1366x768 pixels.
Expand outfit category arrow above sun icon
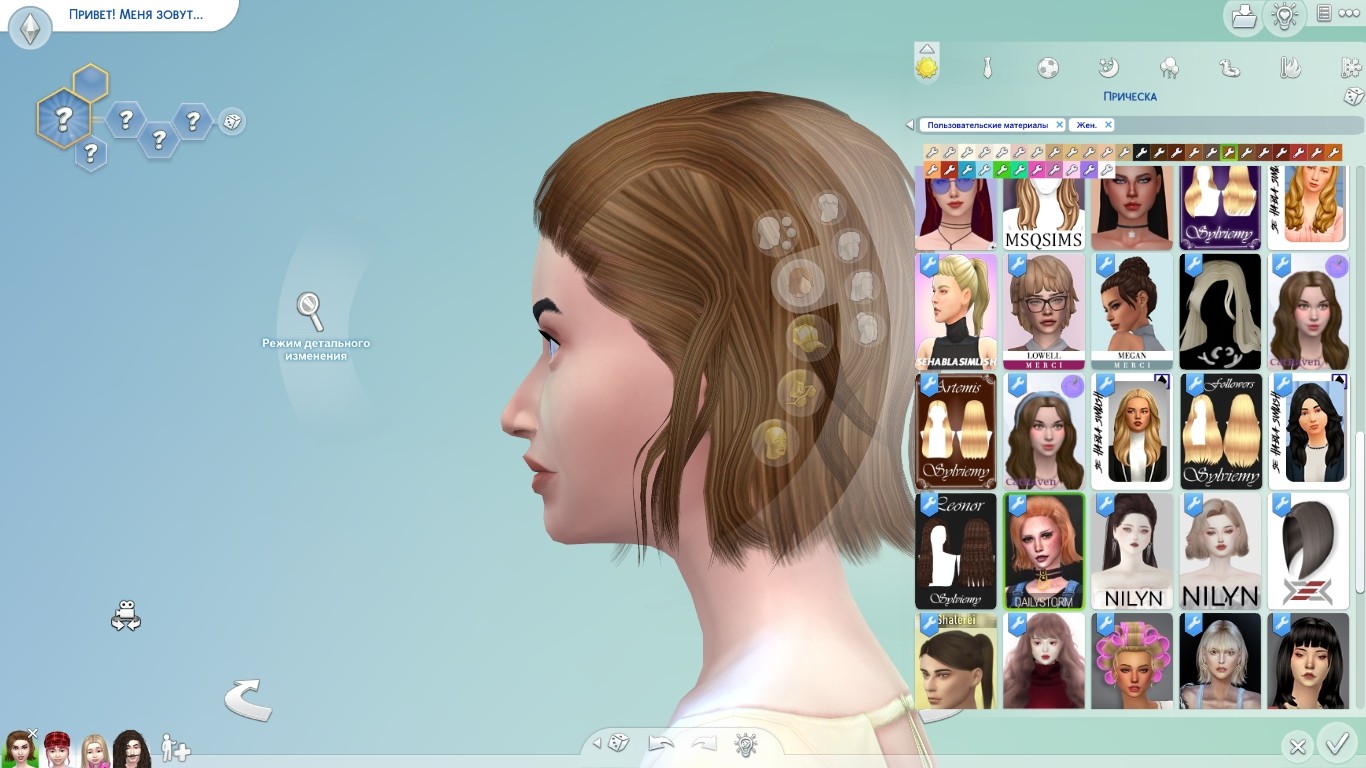[x=927, y=48]
